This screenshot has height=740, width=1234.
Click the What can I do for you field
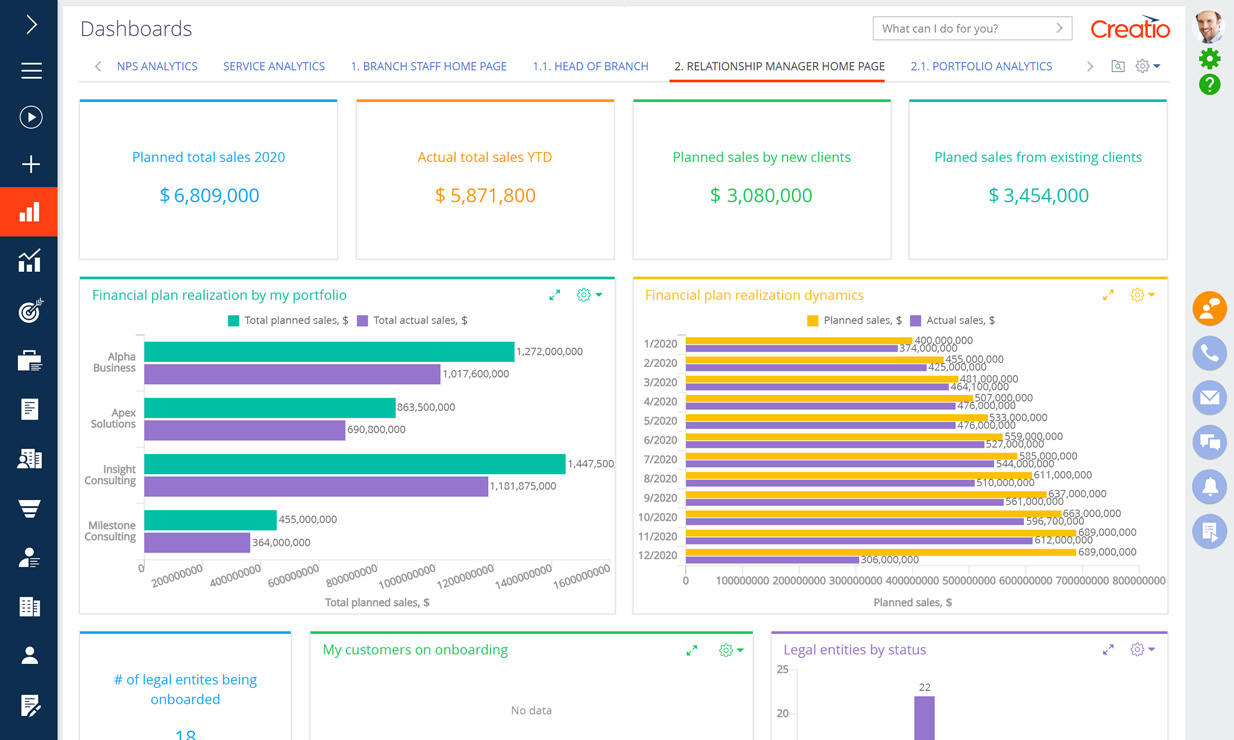point(965,28)
